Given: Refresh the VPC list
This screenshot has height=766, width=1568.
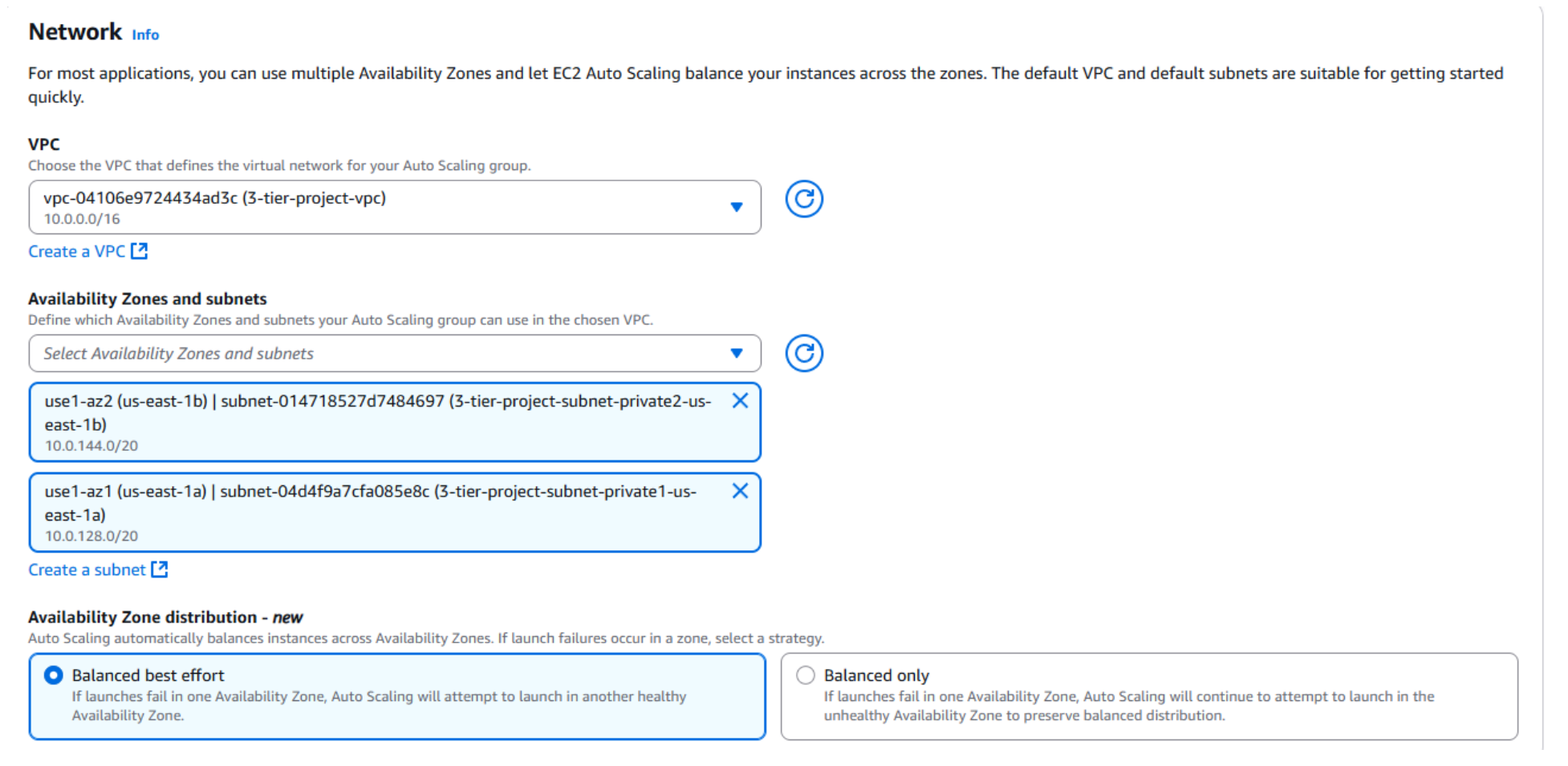Looking at the screenshot, I should [x=803, y=200].
